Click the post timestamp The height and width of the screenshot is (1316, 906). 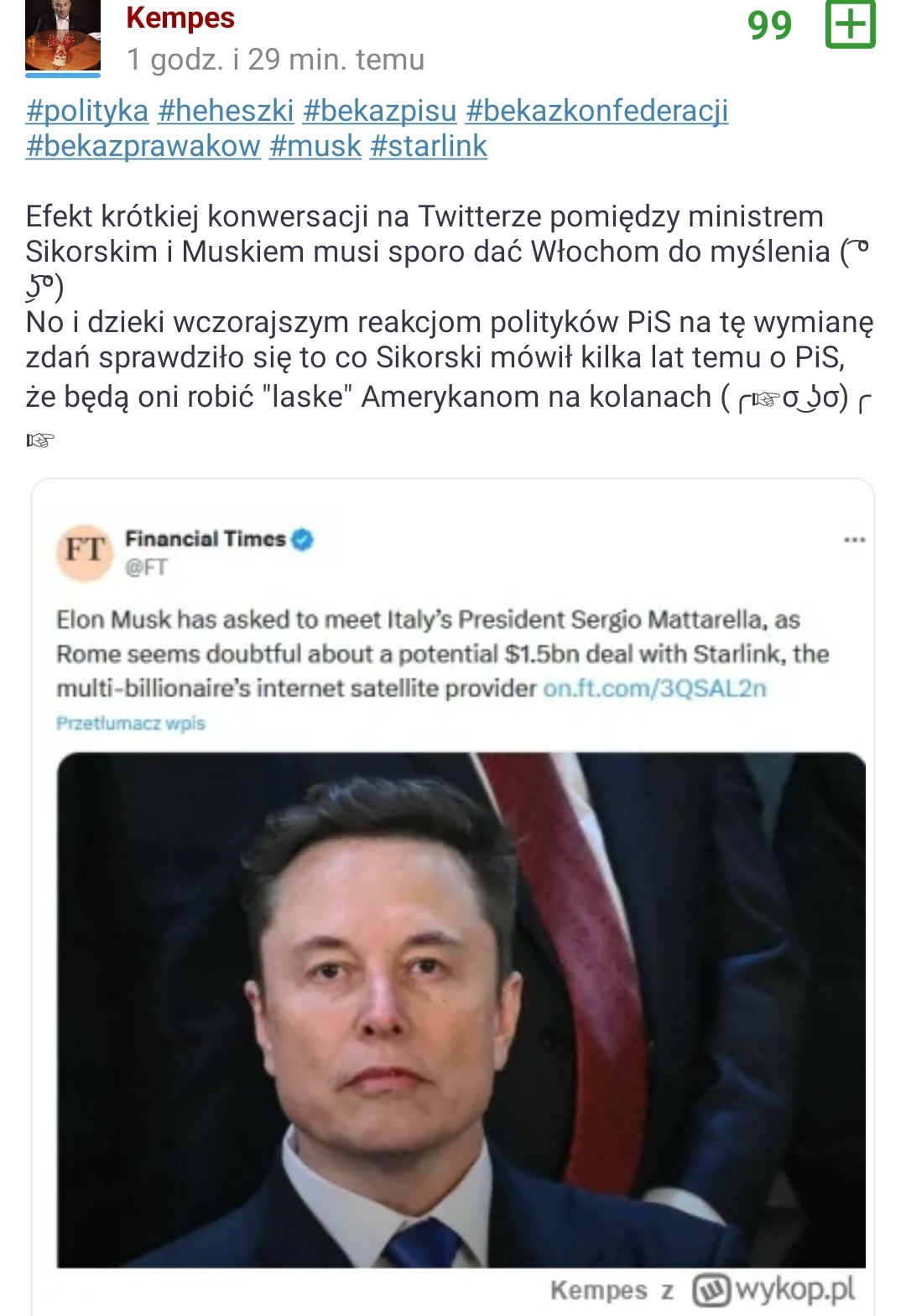[275, 60]
